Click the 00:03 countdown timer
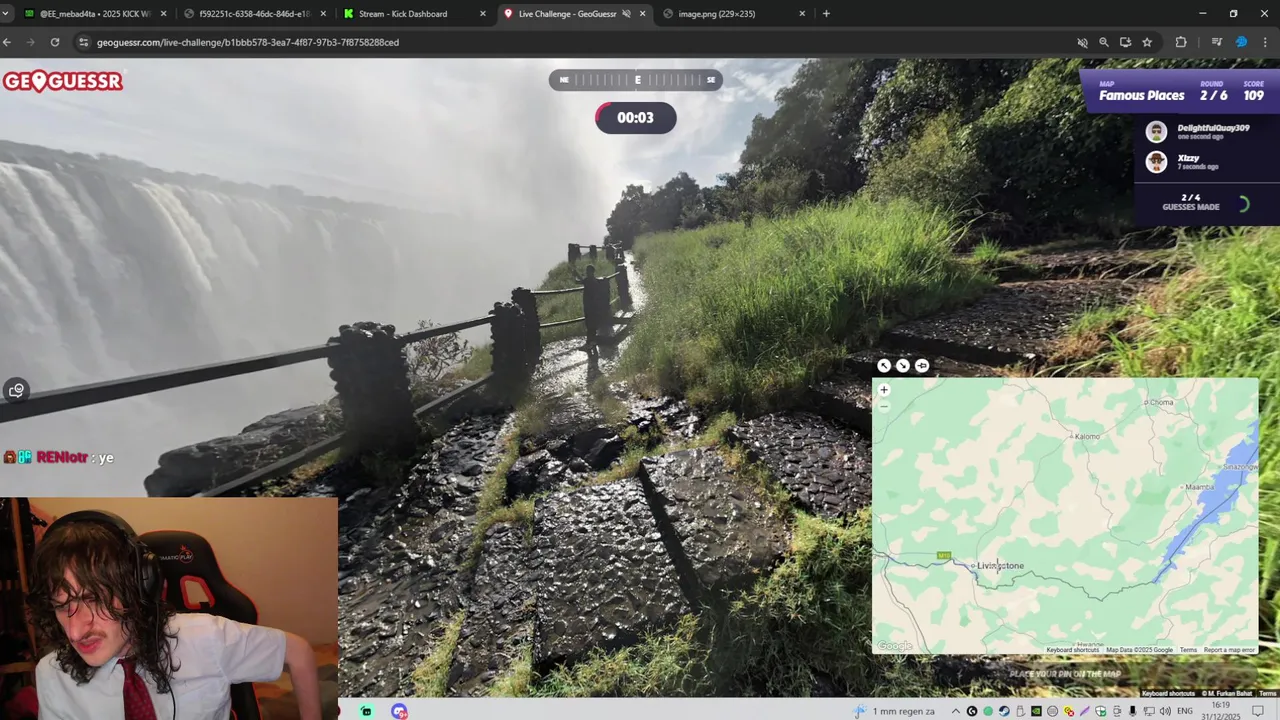 click(x=636, y=118)
